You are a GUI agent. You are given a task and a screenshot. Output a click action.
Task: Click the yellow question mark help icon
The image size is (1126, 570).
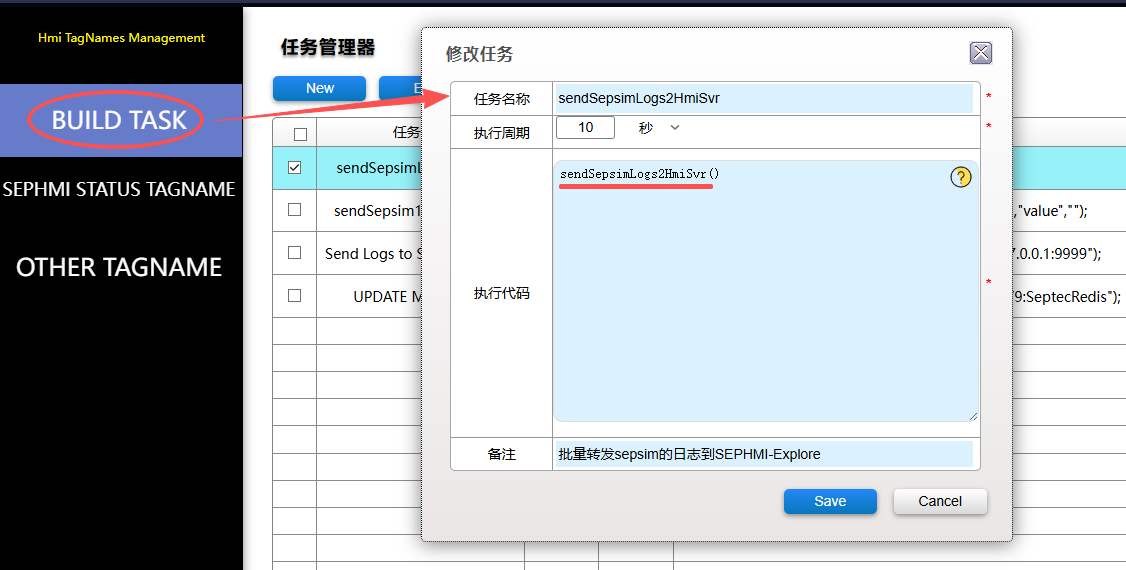960,177
